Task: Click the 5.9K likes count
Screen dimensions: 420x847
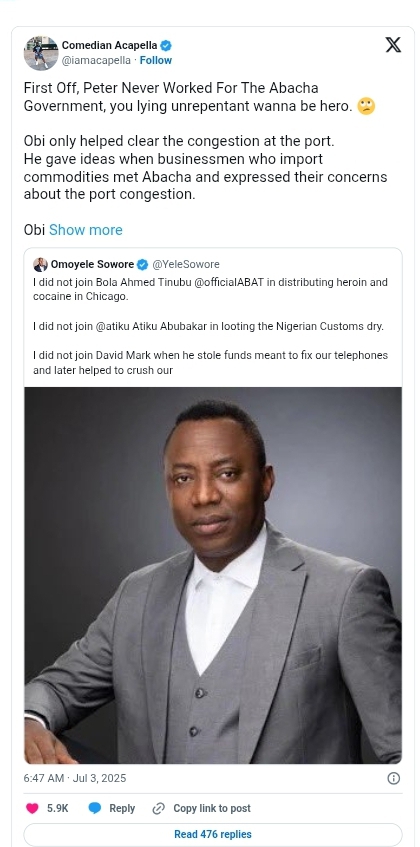Action: pos(58,808)
